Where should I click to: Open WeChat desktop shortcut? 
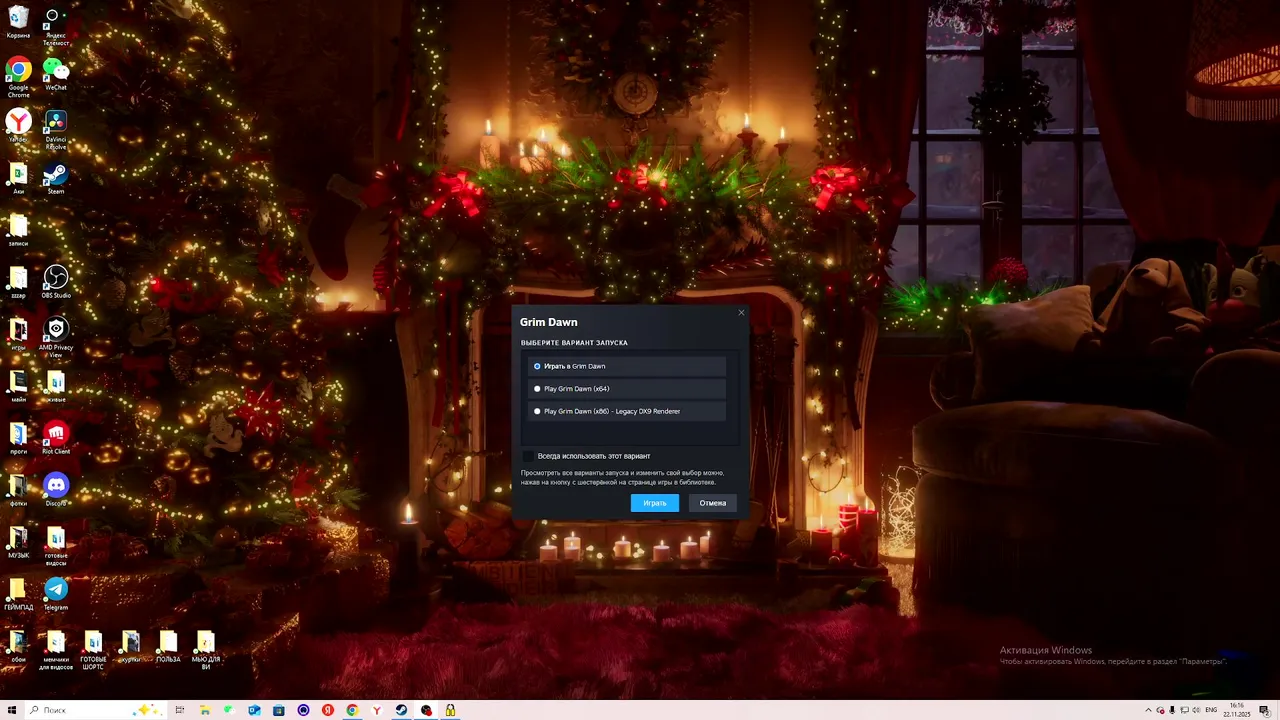(x=56, y=74)
